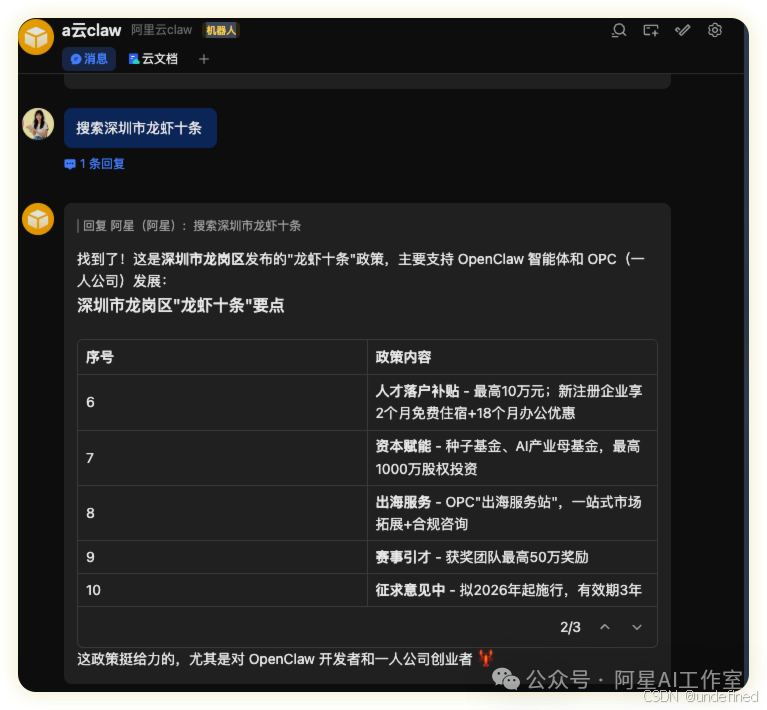Click the 搜索深圳市龙虾十条 message bubble
Screen dimensions: 767x710
[x=140, y=128]
